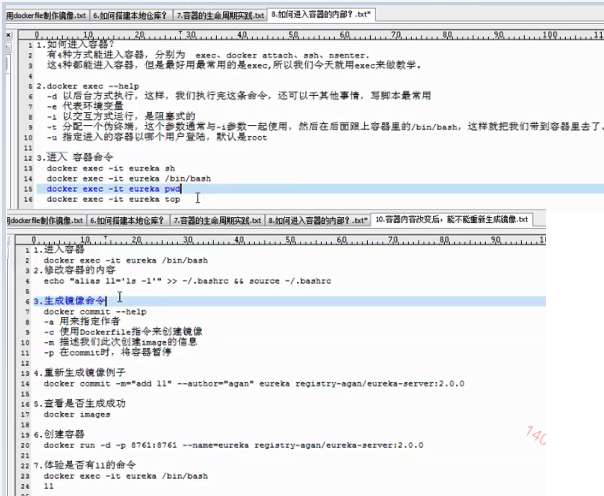Open '7.容器的生命周期实践.txt' tab in upper editor
604x496 pixels.
click(x=220, y=15)
